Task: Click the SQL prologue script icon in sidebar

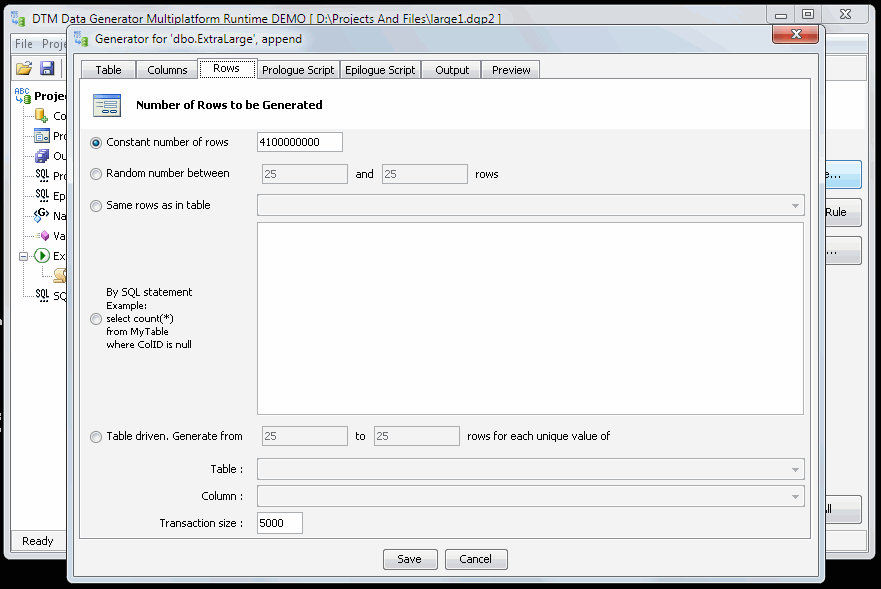Action: point(41,175)
